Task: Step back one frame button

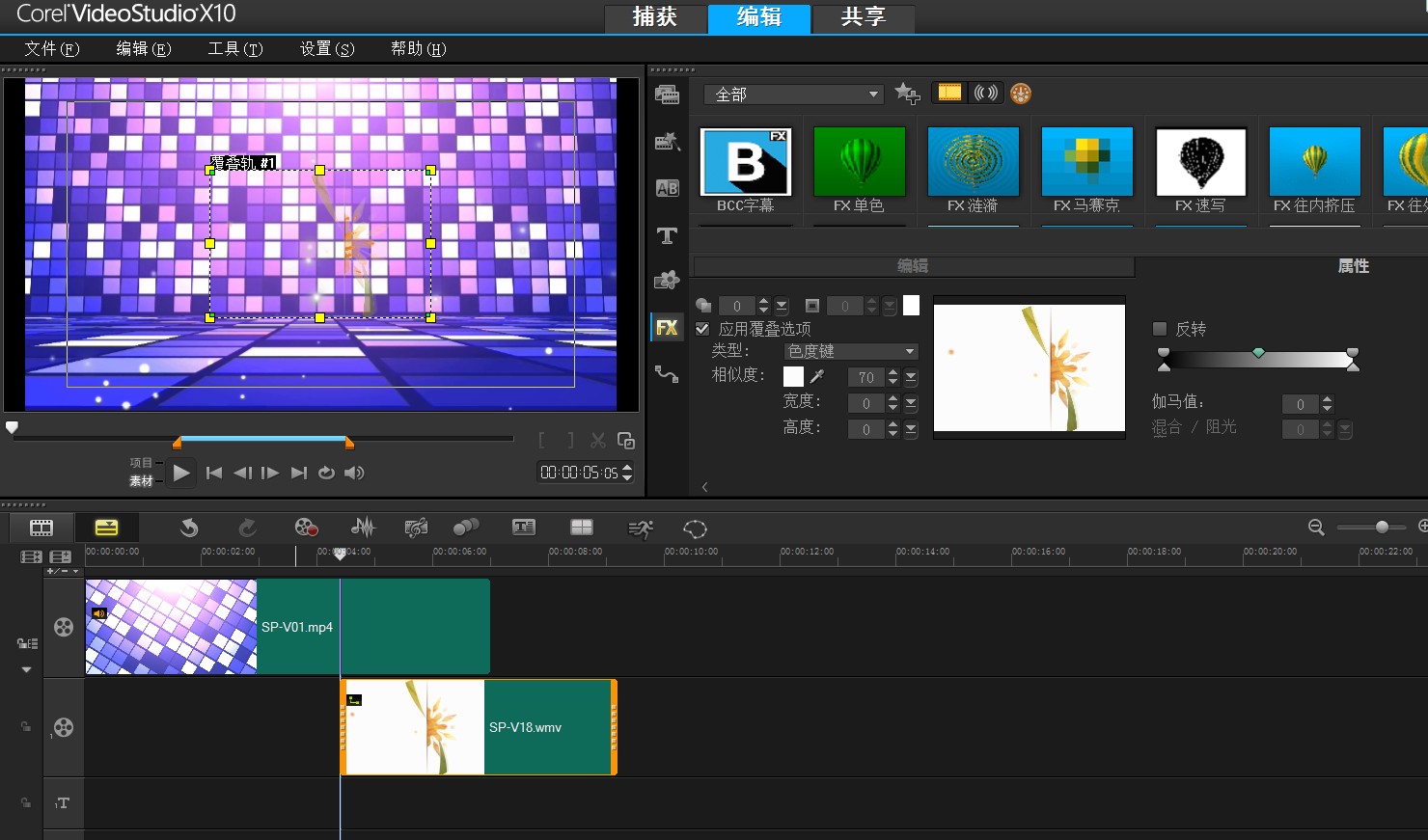Action: click(x=242, y=473)
